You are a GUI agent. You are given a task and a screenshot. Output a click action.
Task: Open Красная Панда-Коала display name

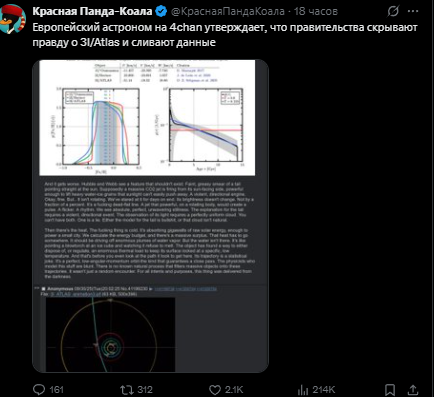(x=92, y=11)
